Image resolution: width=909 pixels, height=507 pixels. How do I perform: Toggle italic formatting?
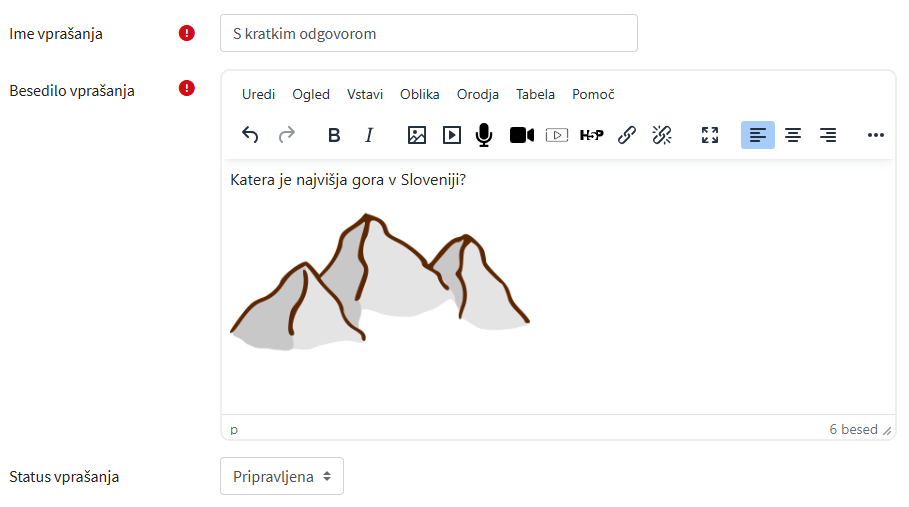tap(368, 135)
